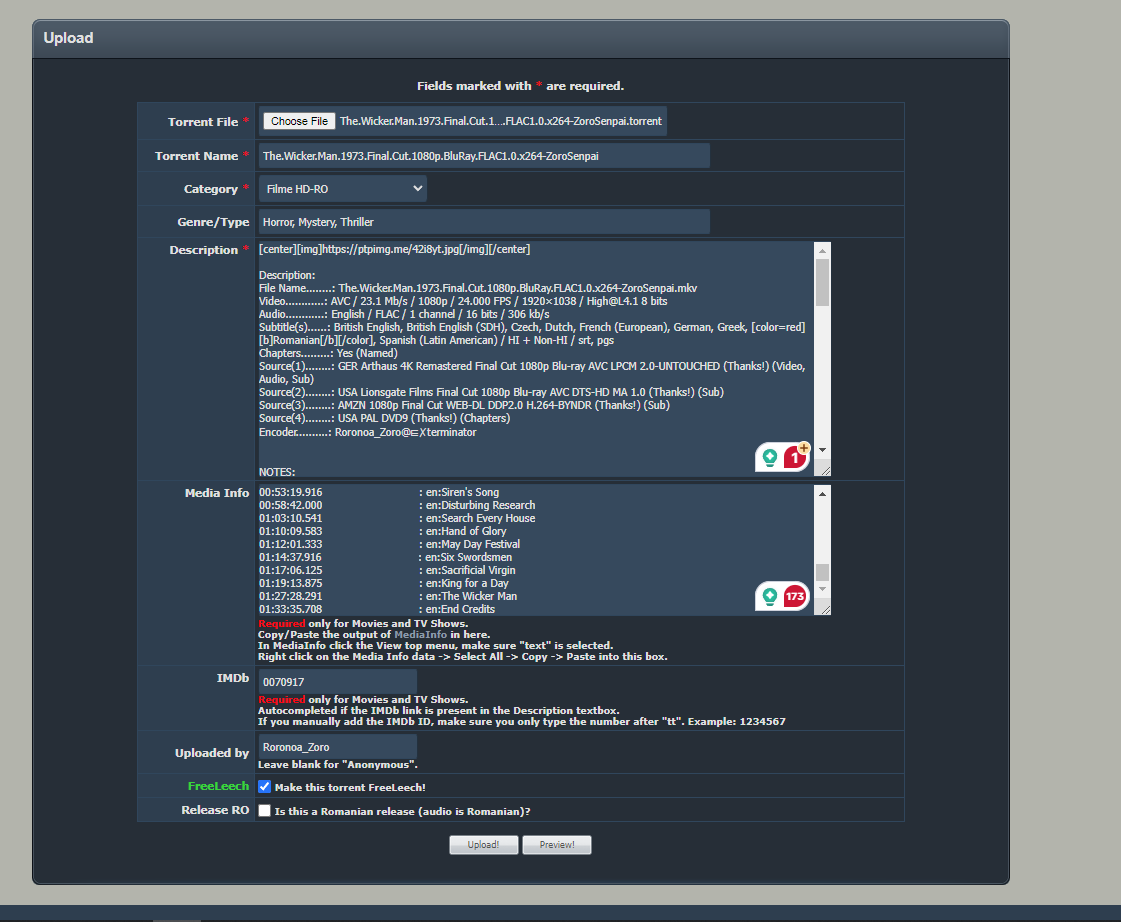Click the Media Info box resize grip
The width and height of the screenshot is (1121, 922).
[823, 608]
